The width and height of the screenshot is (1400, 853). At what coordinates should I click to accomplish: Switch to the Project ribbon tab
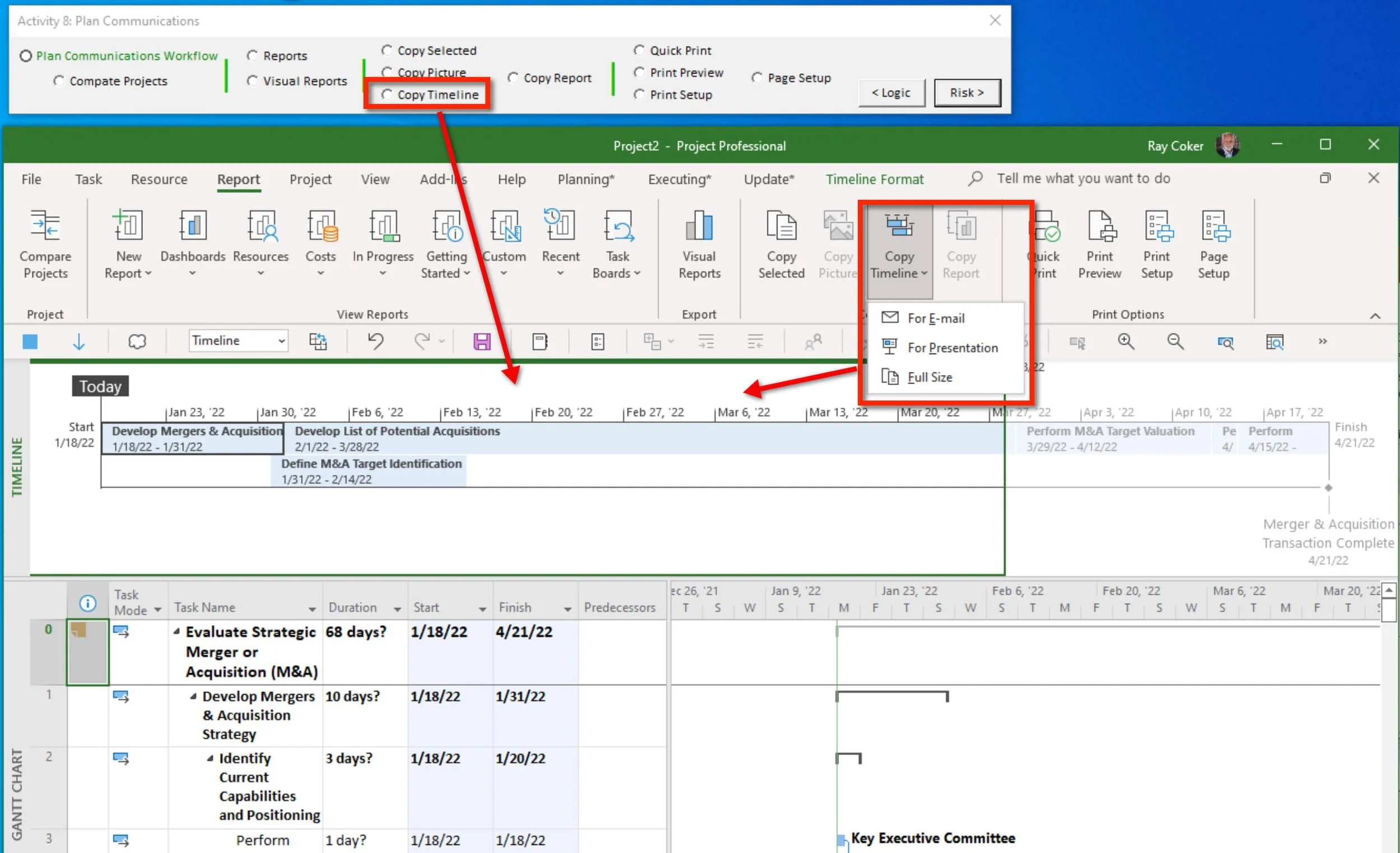[x=310, y=180]
